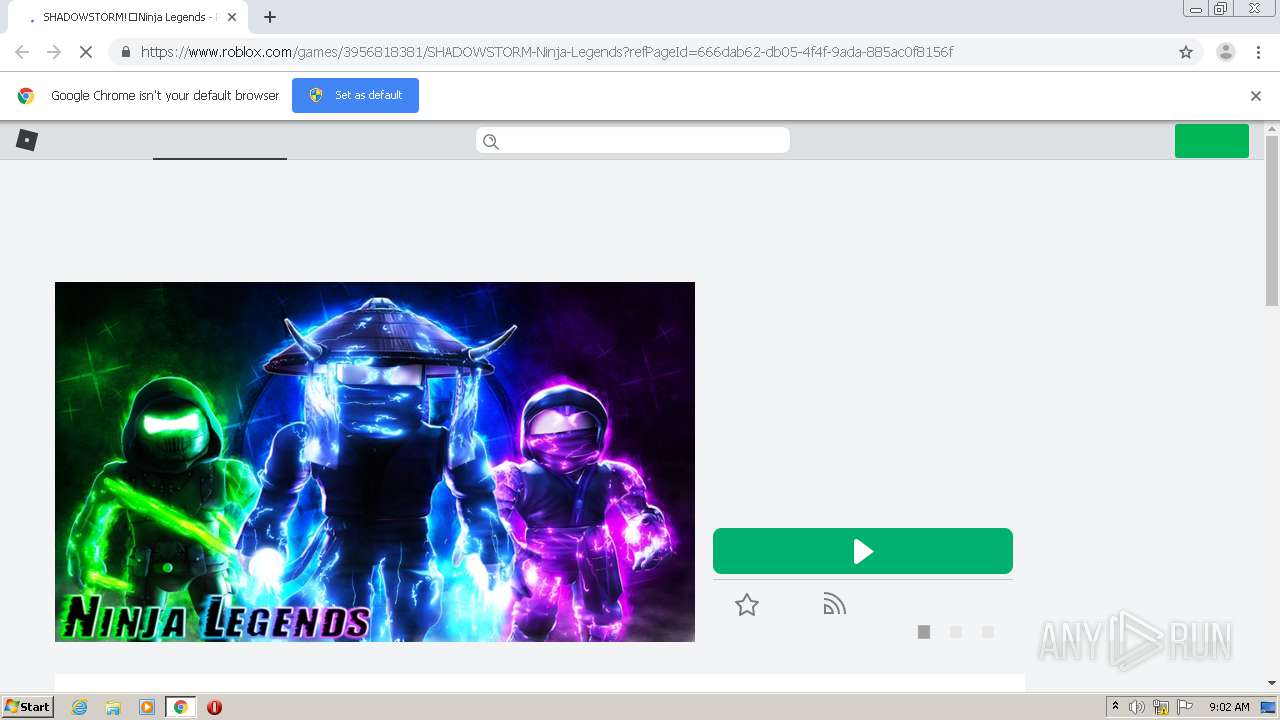Click the green header button
The image size is (1280, 720).
[x=1211, y=141]
